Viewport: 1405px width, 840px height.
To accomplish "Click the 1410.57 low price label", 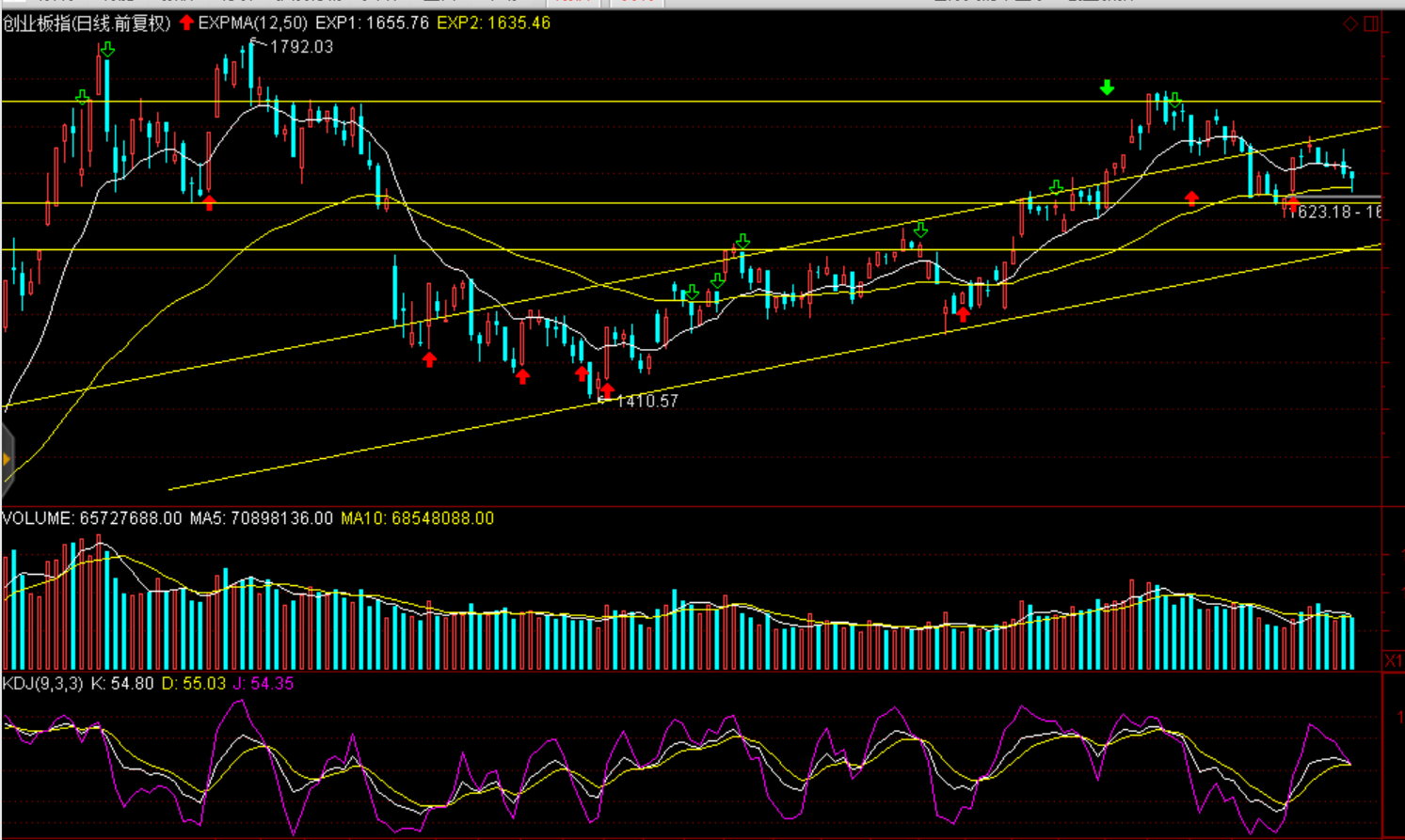I will [x=647, y=402].
